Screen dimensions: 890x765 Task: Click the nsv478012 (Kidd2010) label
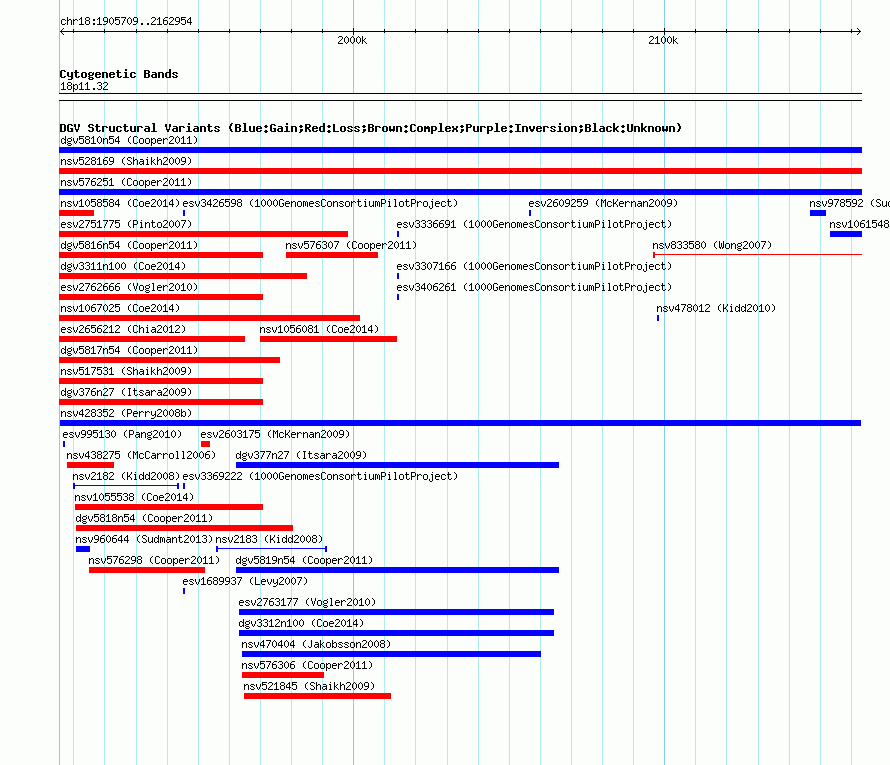[x=716, y=308]
